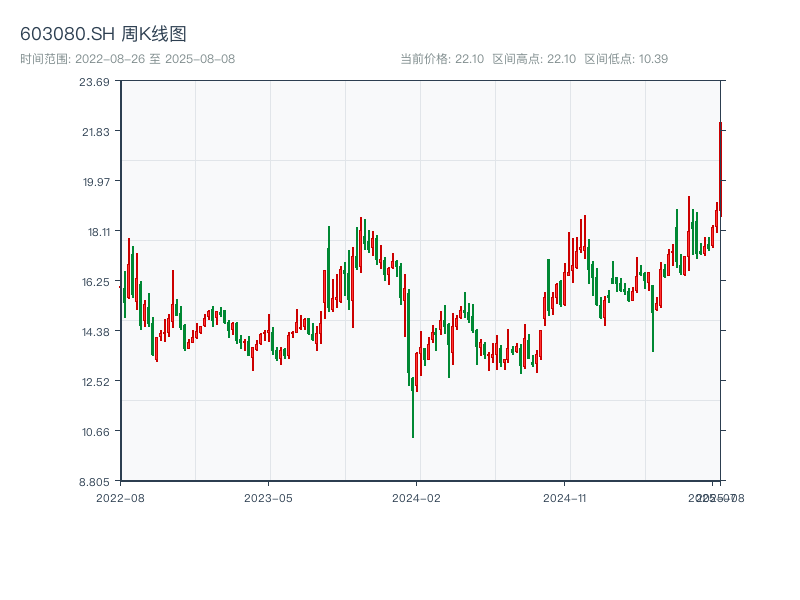
Task: Click the 10.66 price axis label
Action: [x=94, y=432]
